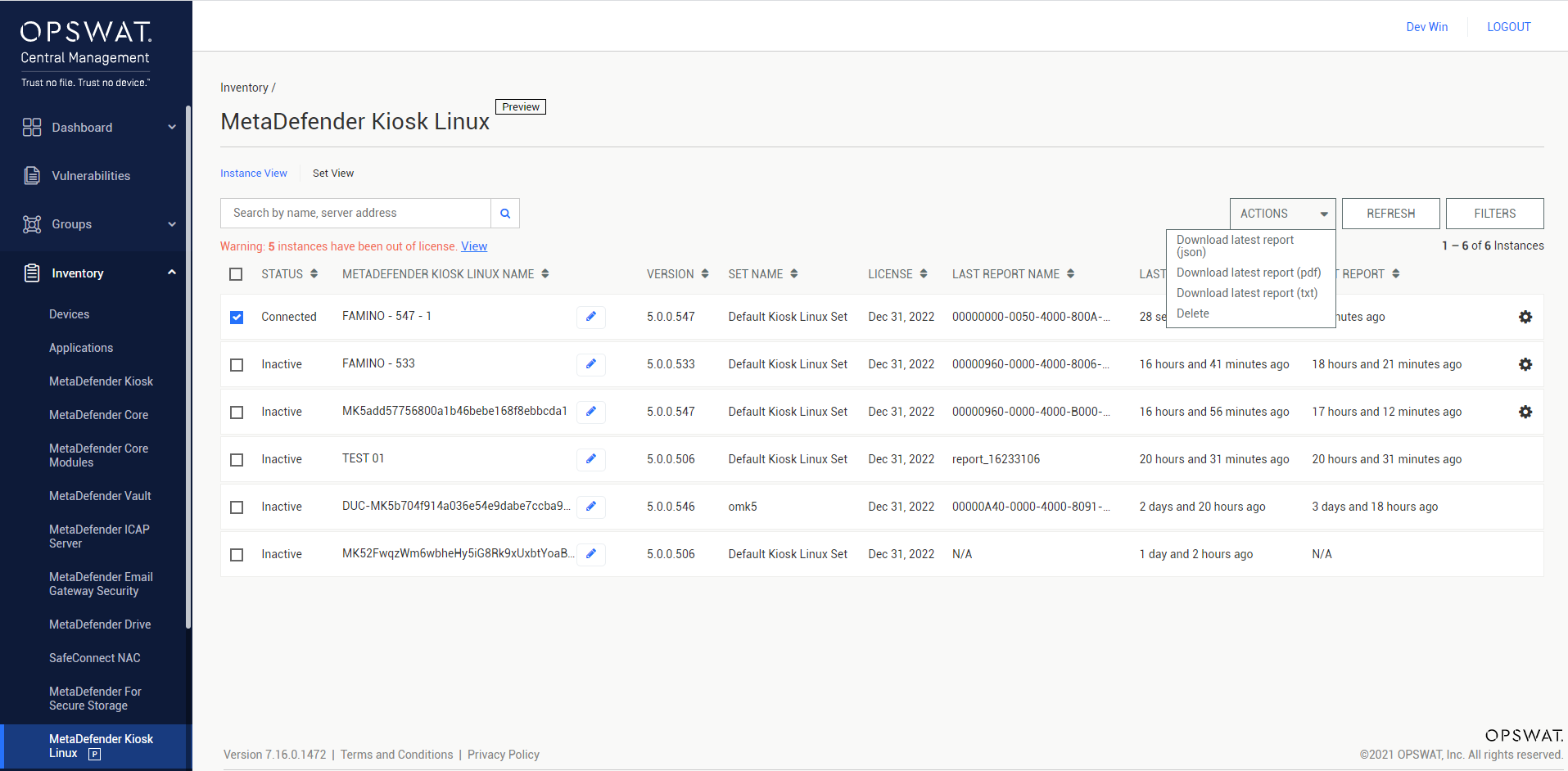
Task: Click pencil icon for TEST 01 row
Action: coord(591,459)
